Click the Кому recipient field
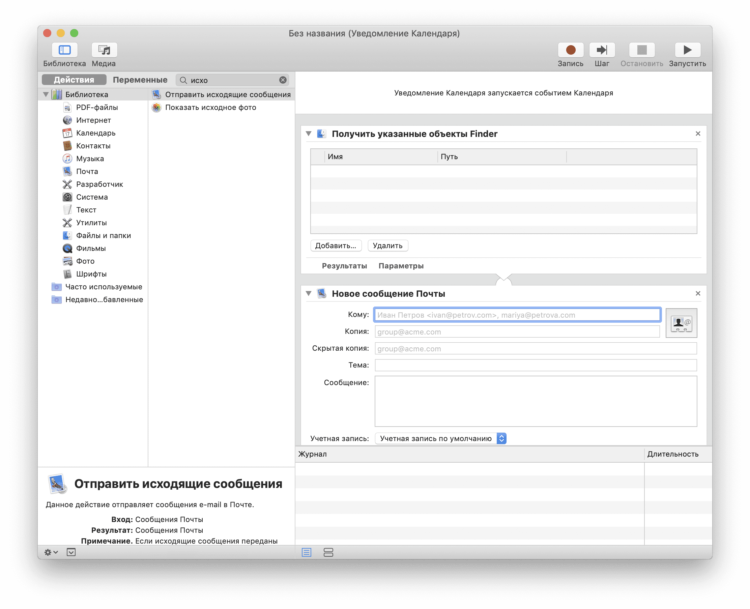 (x=517, y=315)
